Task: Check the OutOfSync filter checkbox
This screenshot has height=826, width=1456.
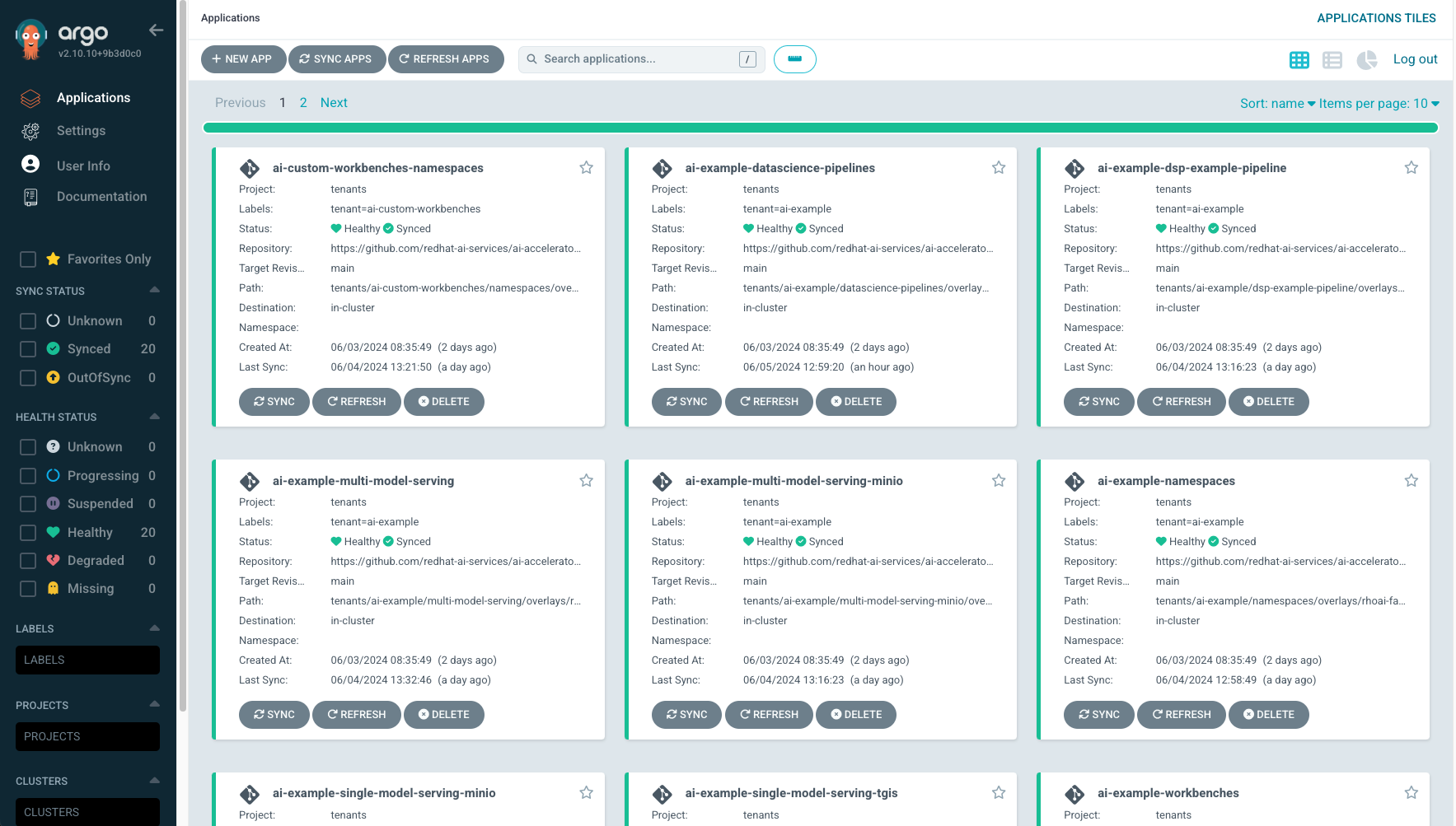Action: pyautogui.click(x=28, y=378)
